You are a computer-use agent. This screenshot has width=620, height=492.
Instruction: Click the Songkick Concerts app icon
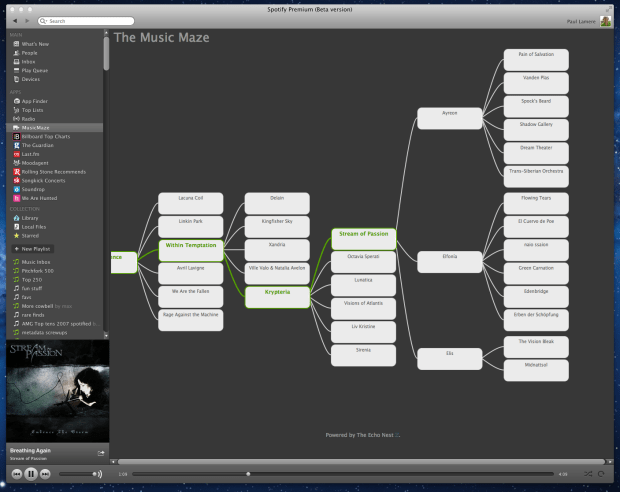[15, 180]
